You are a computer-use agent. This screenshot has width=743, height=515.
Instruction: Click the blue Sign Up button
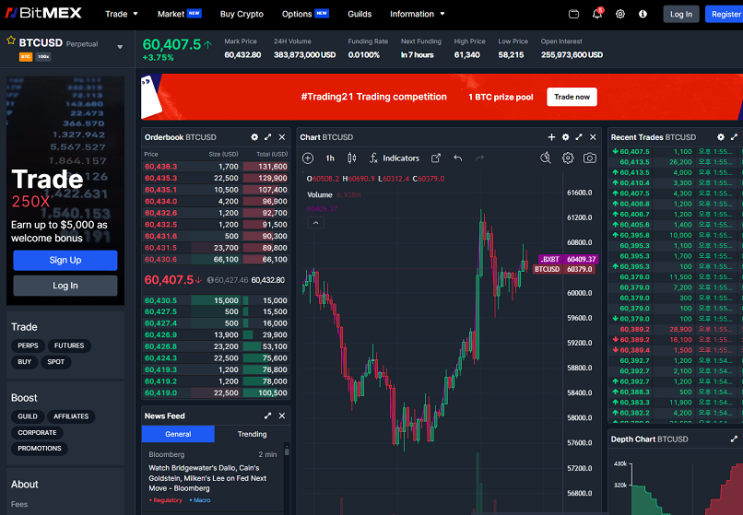tap(65, 260)
